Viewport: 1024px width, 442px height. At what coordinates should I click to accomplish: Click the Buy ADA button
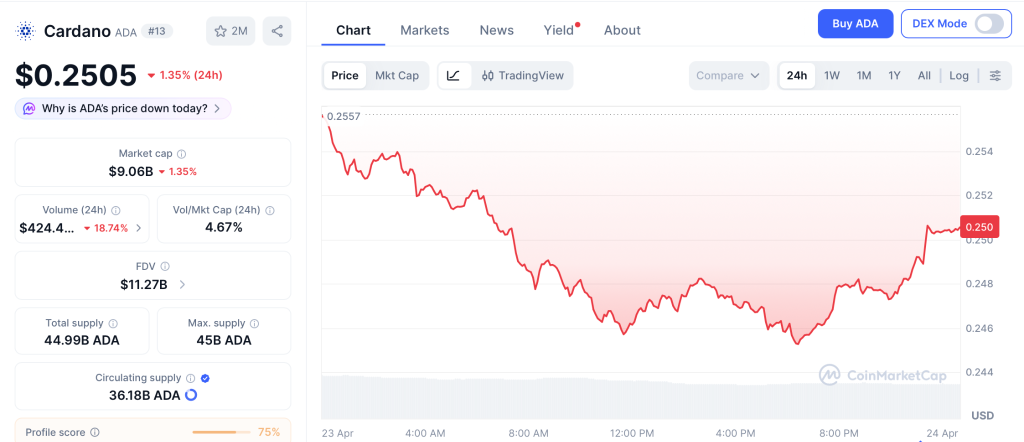pos(855,24)
